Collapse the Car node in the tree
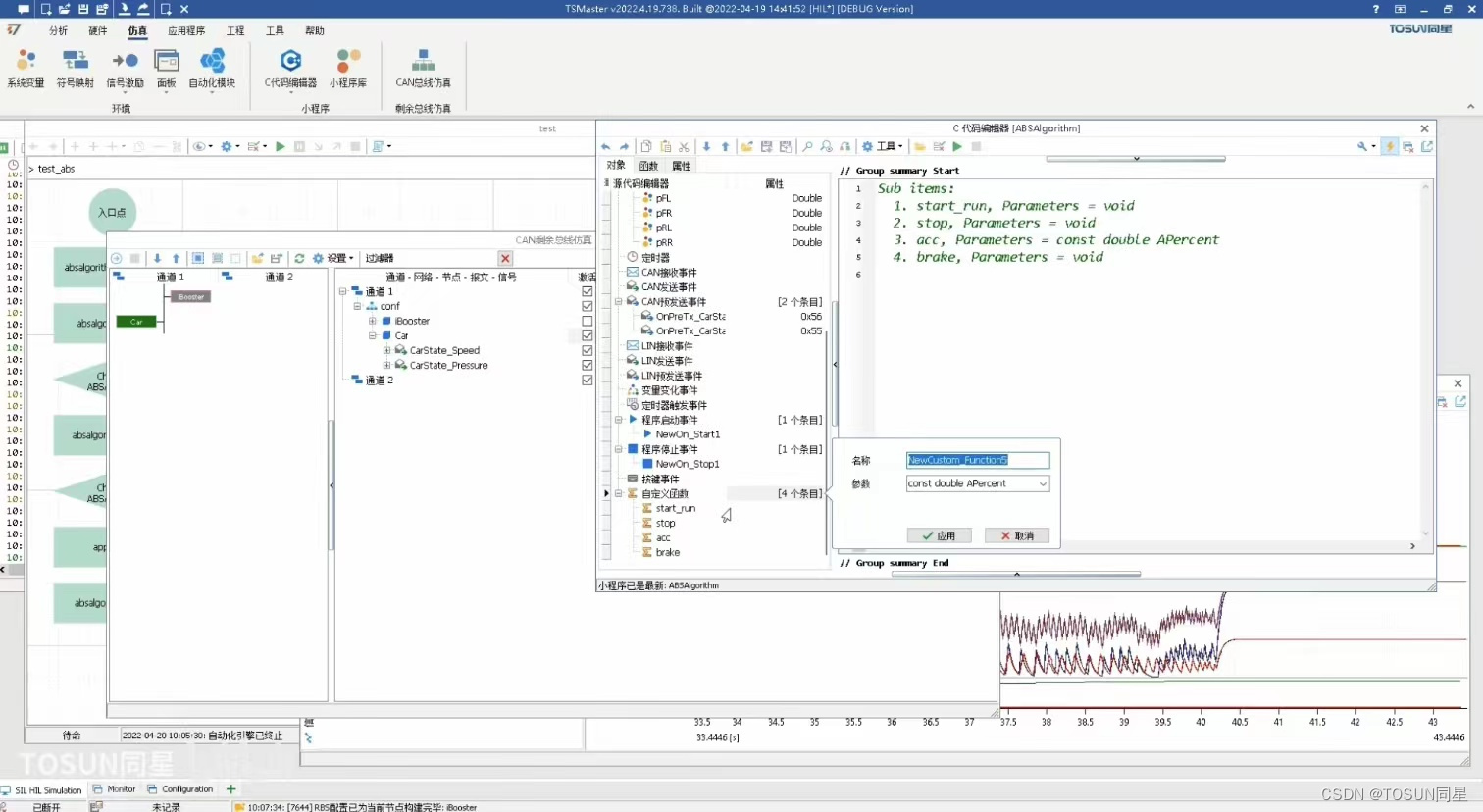The height and width of the screenshot is (812, 1483). pyautogui.click(x=372, y=335)
